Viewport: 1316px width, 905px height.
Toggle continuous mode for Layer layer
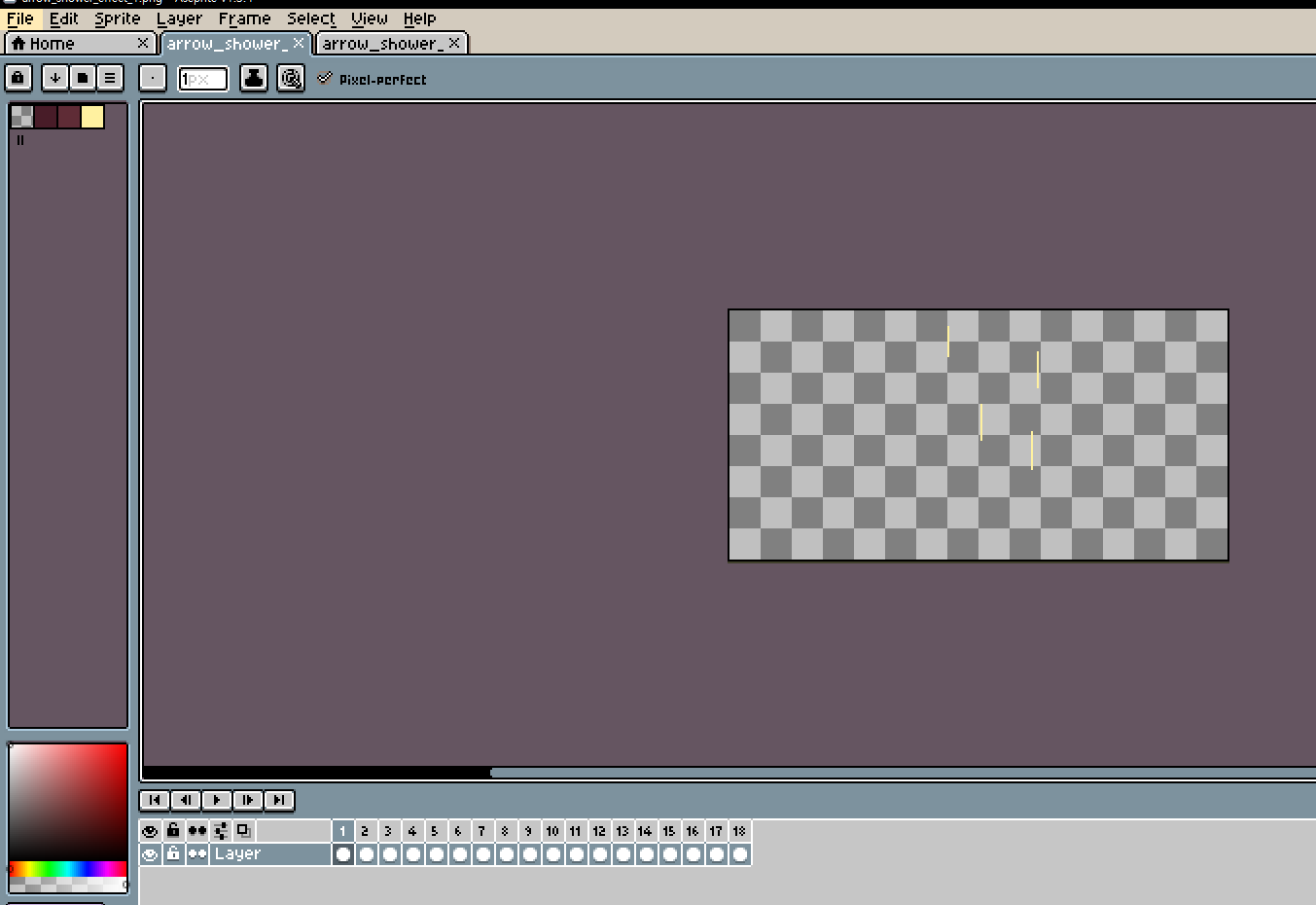[197, 854]
